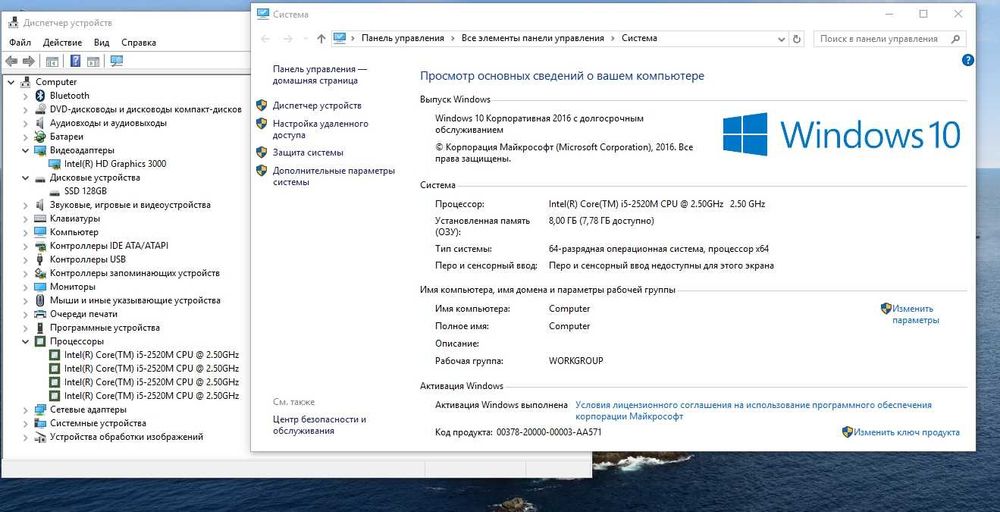This screenshot has height=512, width=1000.
Task: Click the shield icon next to Защита системы
Action: pyautogui.click(x=261, y=152)
